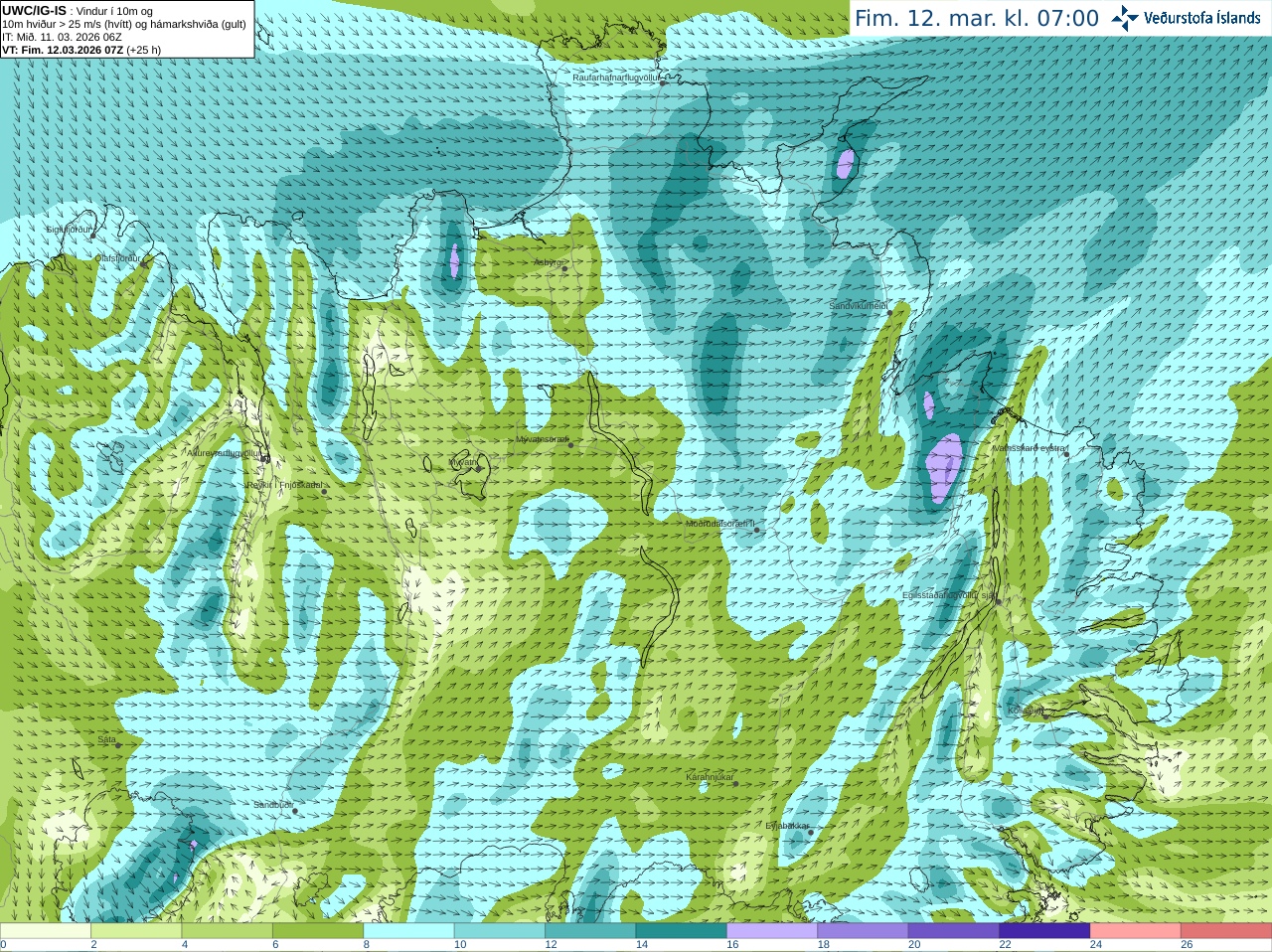
Task: Select the 6–8 m/s olive green legend swatch
Action: pyautogui.click(x=318, y=931)
